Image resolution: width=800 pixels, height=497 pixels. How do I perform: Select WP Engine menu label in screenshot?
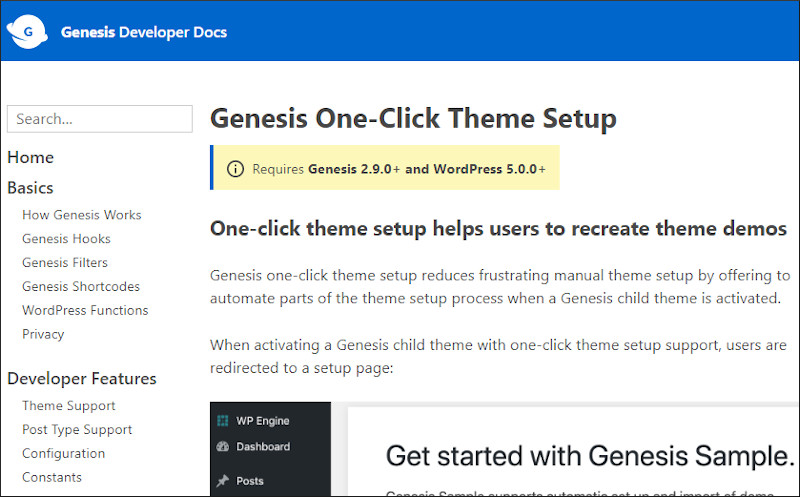[263, 421]
